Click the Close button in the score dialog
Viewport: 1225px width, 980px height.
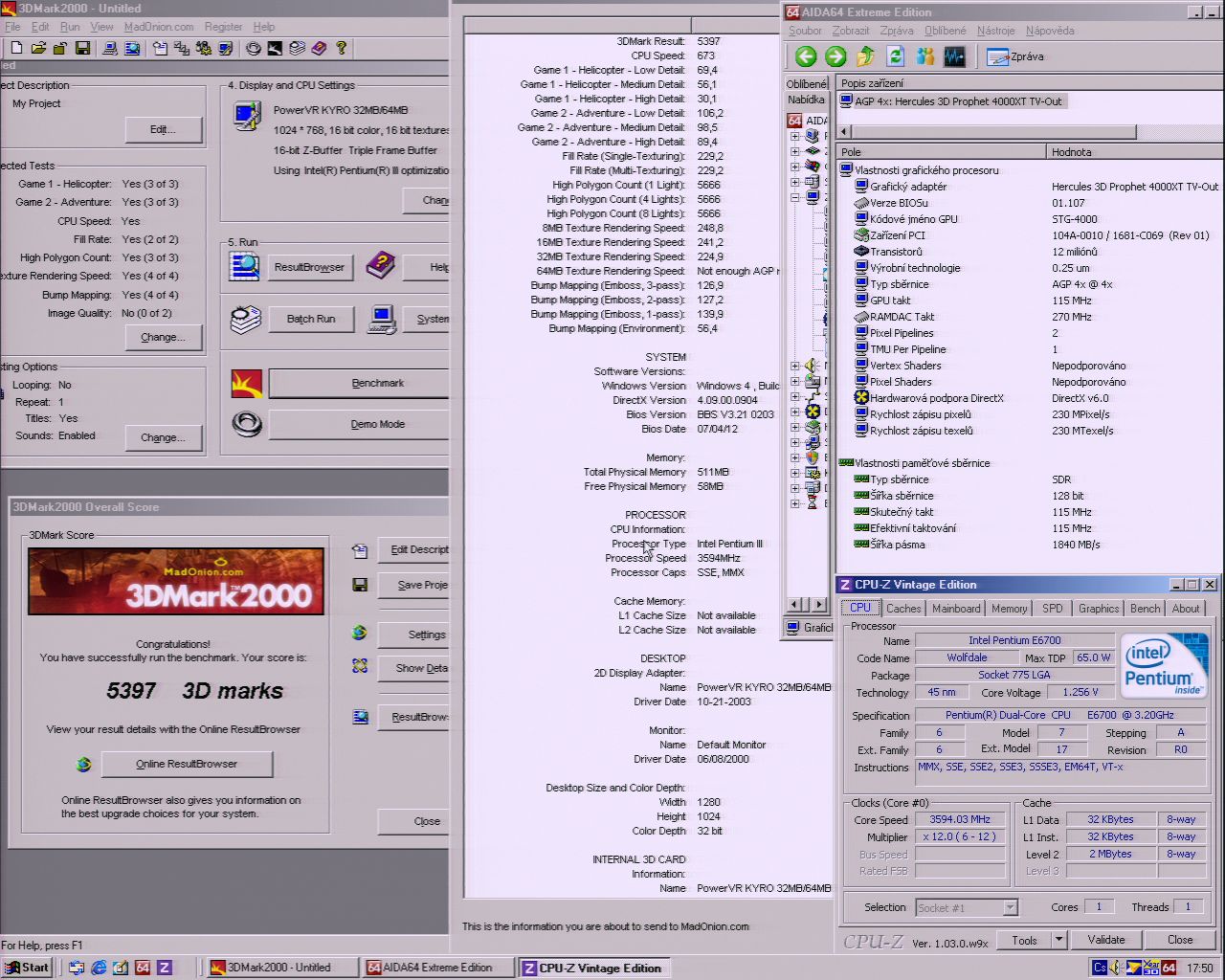click(x=414, y=821)
